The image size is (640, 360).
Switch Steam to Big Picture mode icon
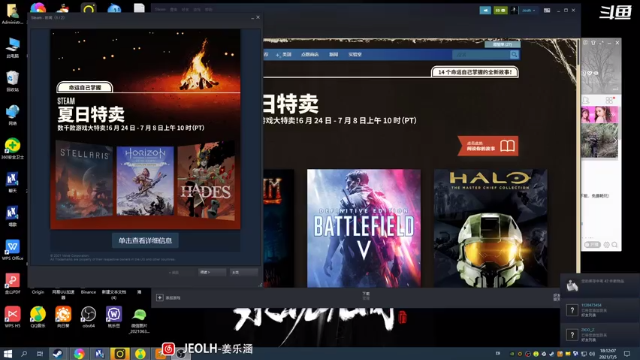pyautogui.click(x=547, y=10)
